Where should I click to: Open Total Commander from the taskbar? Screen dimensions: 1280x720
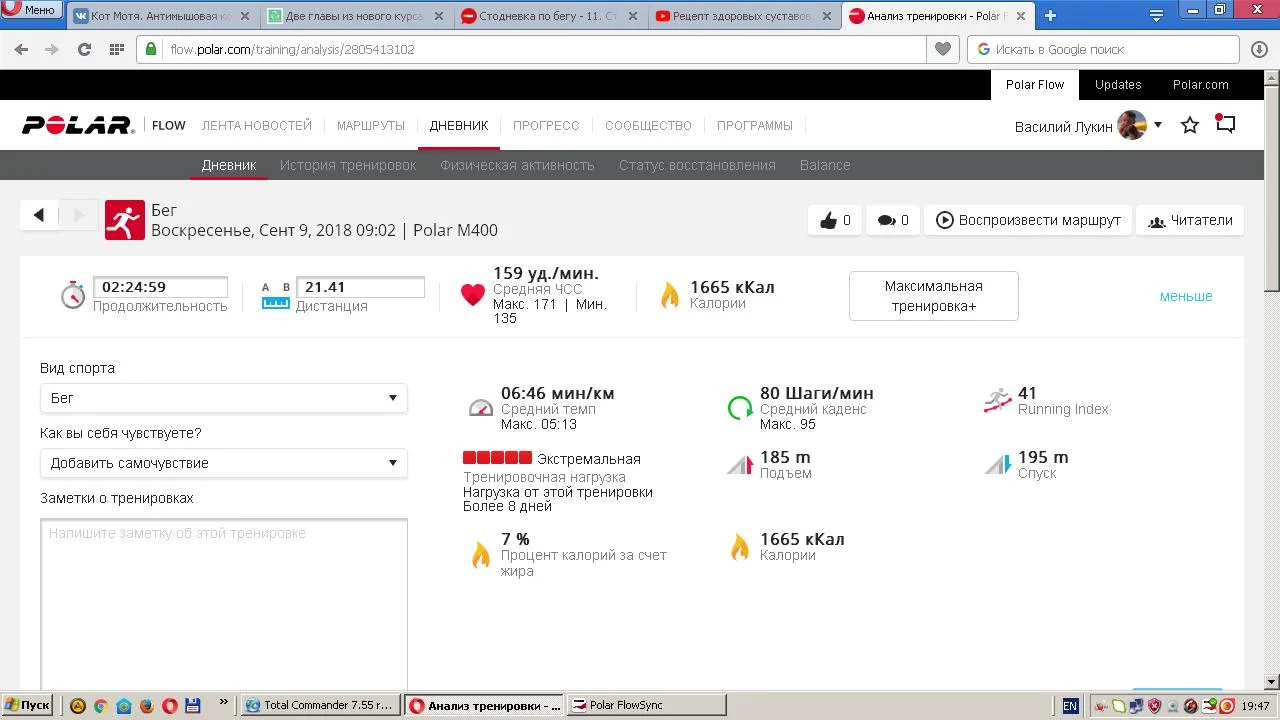(x=320, y=705)
